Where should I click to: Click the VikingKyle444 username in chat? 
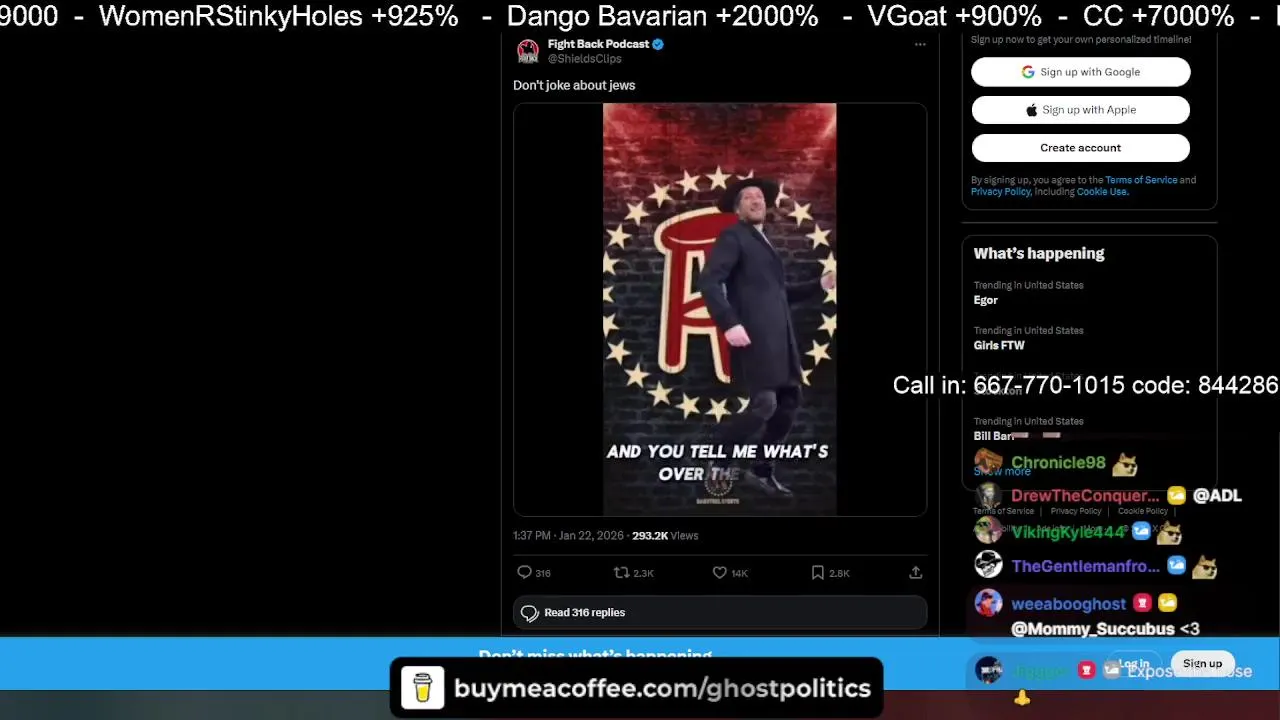click(1068, 532)
